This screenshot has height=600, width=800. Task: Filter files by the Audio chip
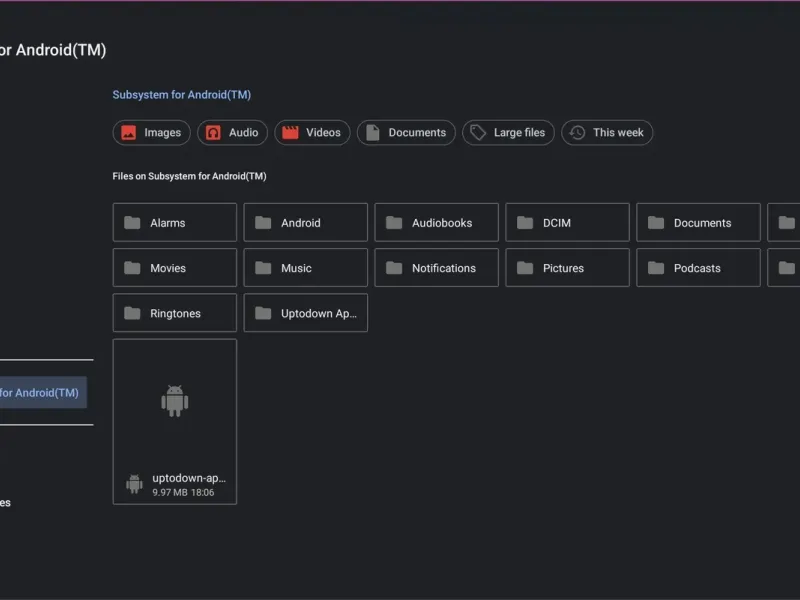[232, 133]
